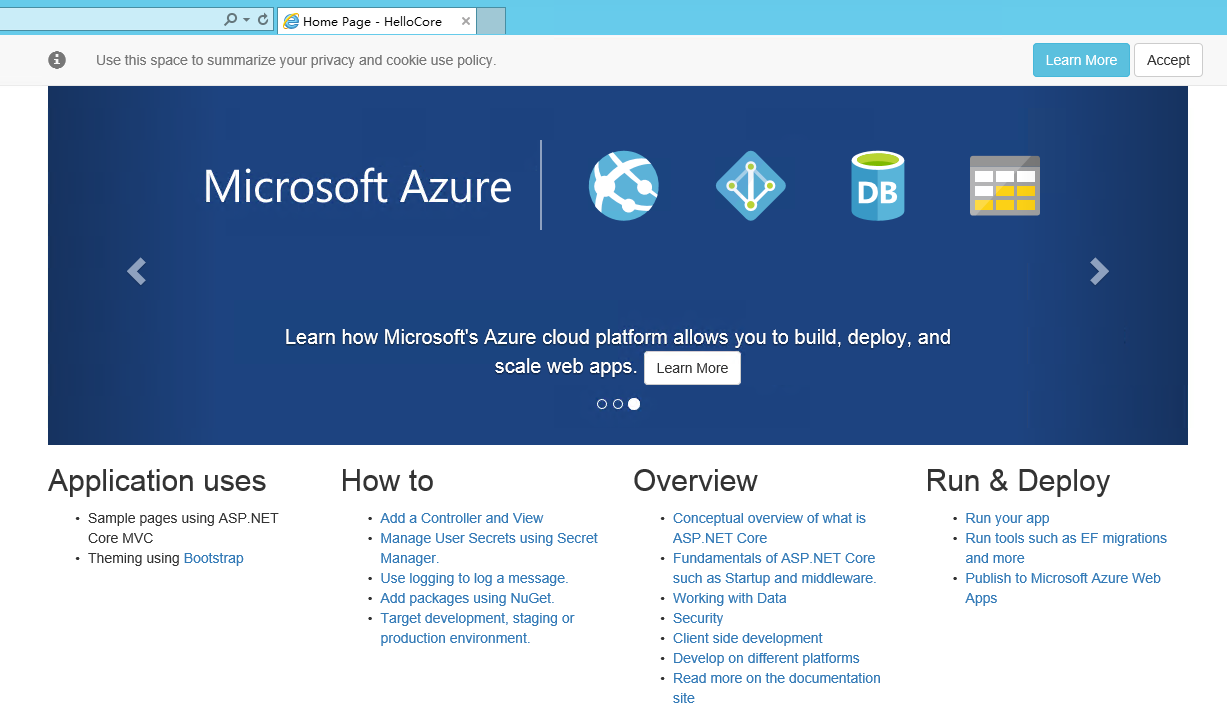Click the cookie policy summary text
The height and width of the screenshot is (707, 1227).
[x=296, y=60]
